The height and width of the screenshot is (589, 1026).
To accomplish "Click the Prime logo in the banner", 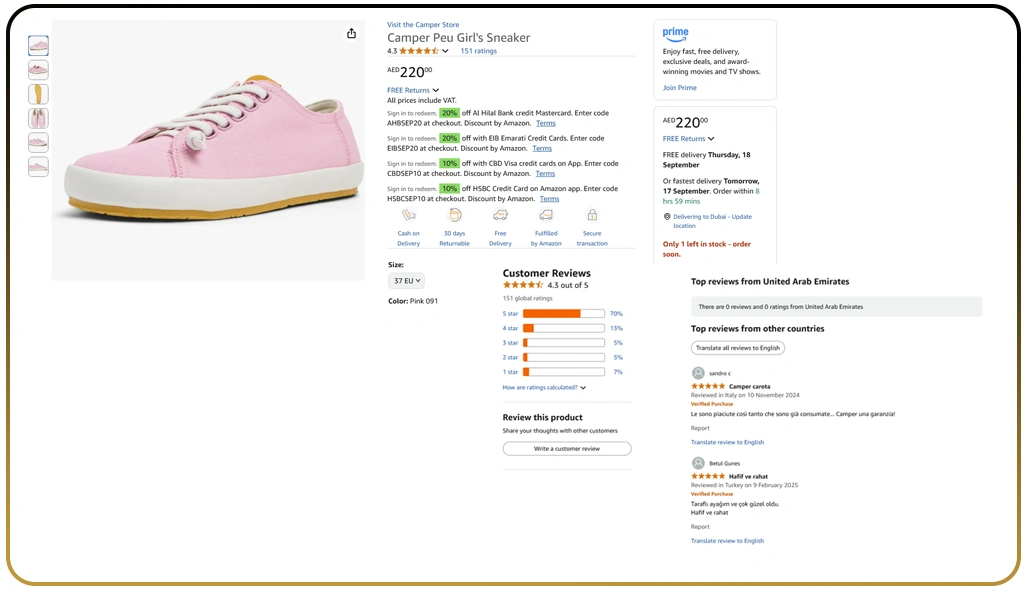I will (674, 33).
